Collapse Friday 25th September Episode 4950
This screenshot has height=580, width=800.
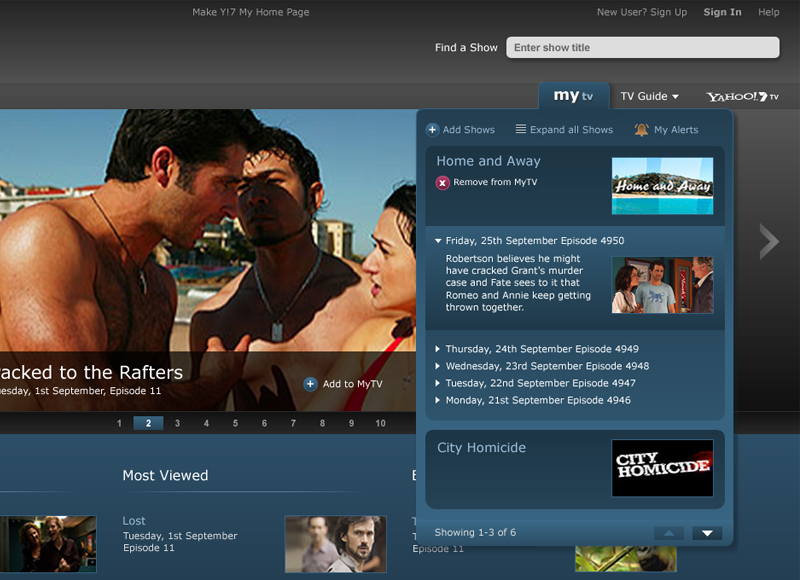click(437, 240)
